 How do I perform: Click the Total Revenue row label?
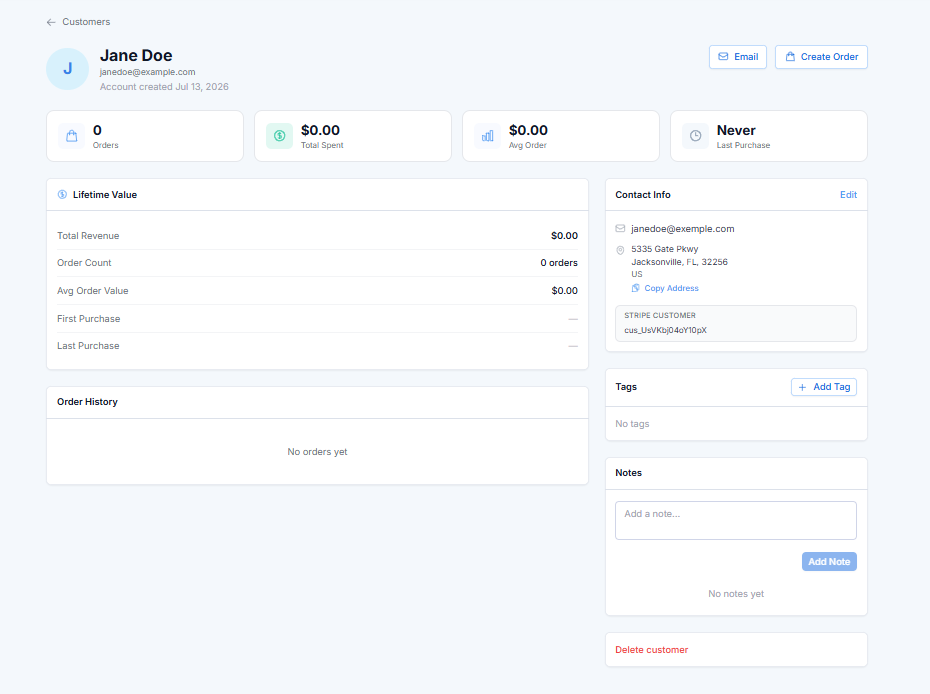point(88,235)
